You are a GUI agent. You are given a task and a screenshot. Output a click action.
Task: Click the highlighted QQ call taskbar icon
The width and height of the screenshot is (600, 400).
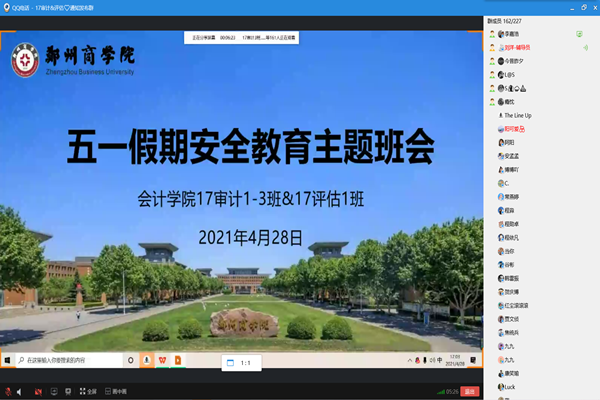coord(147,360)
